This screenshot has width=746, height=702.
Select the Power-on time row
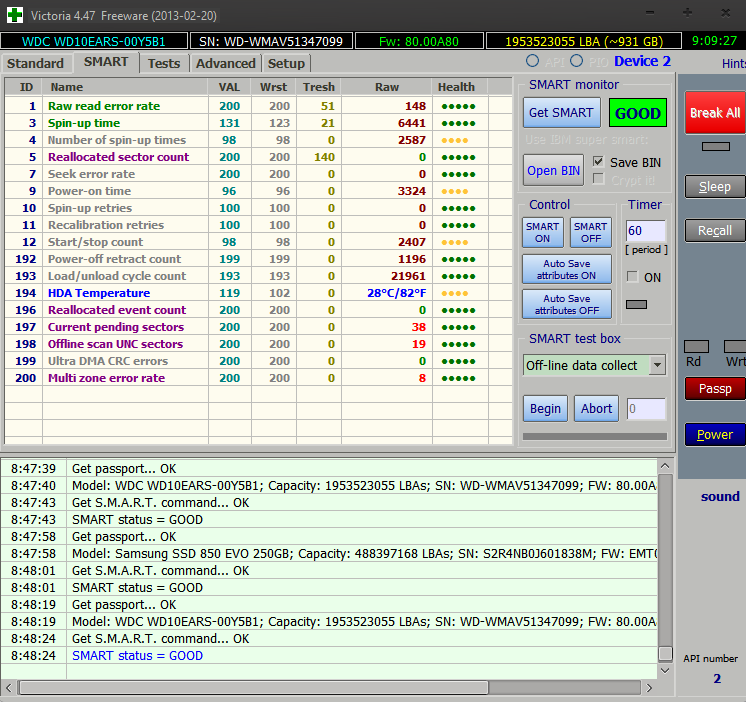click(258, 191)
